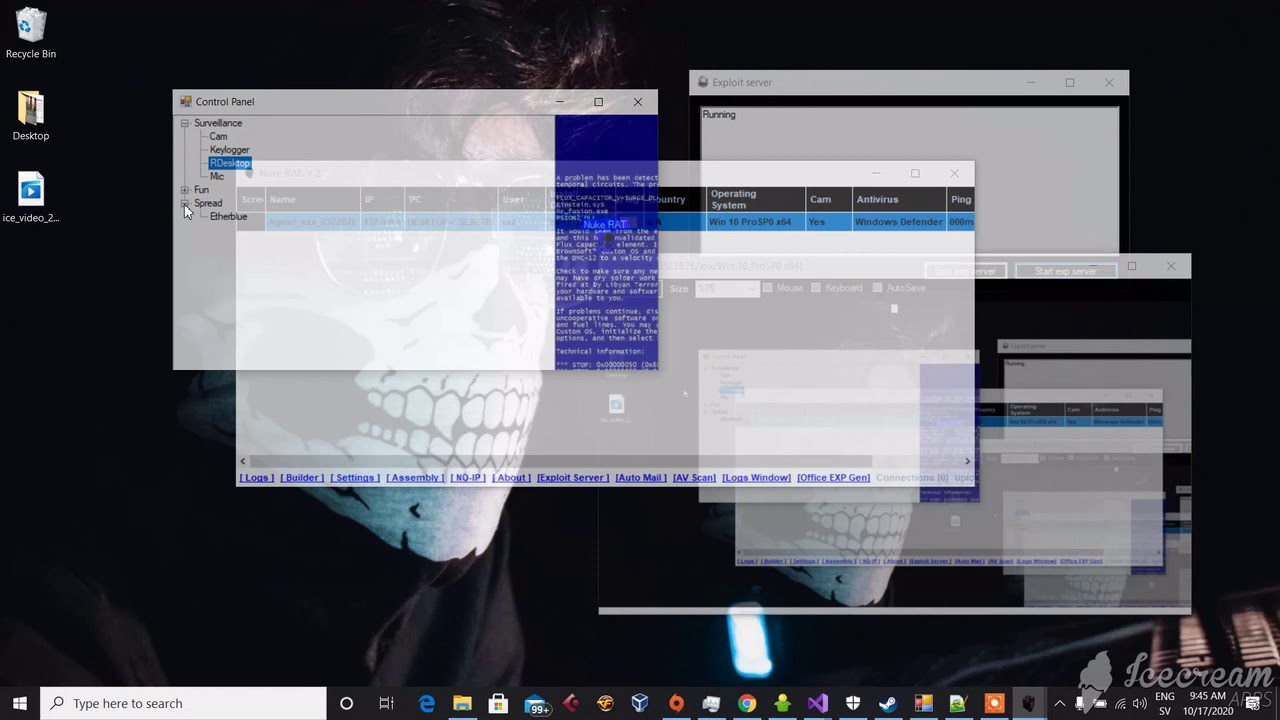Enable the Mouse checkbox
The width and height of the screenshot is (1280, 720).
[x=768, y=288]
